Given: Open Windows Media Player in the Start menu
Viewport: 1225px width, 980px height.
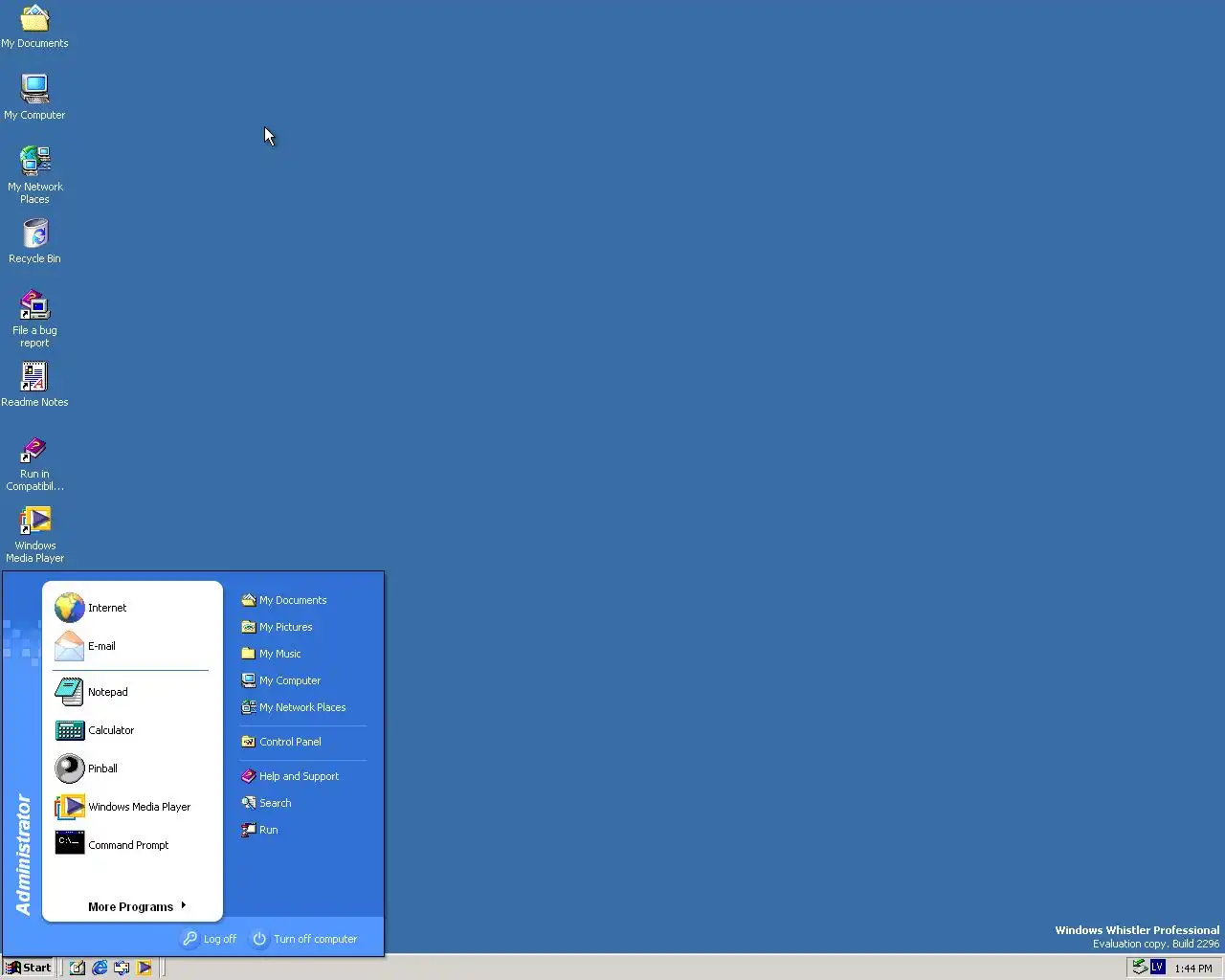Looking at the screenshot, I should pyautogui.click(x=130, y=807).
